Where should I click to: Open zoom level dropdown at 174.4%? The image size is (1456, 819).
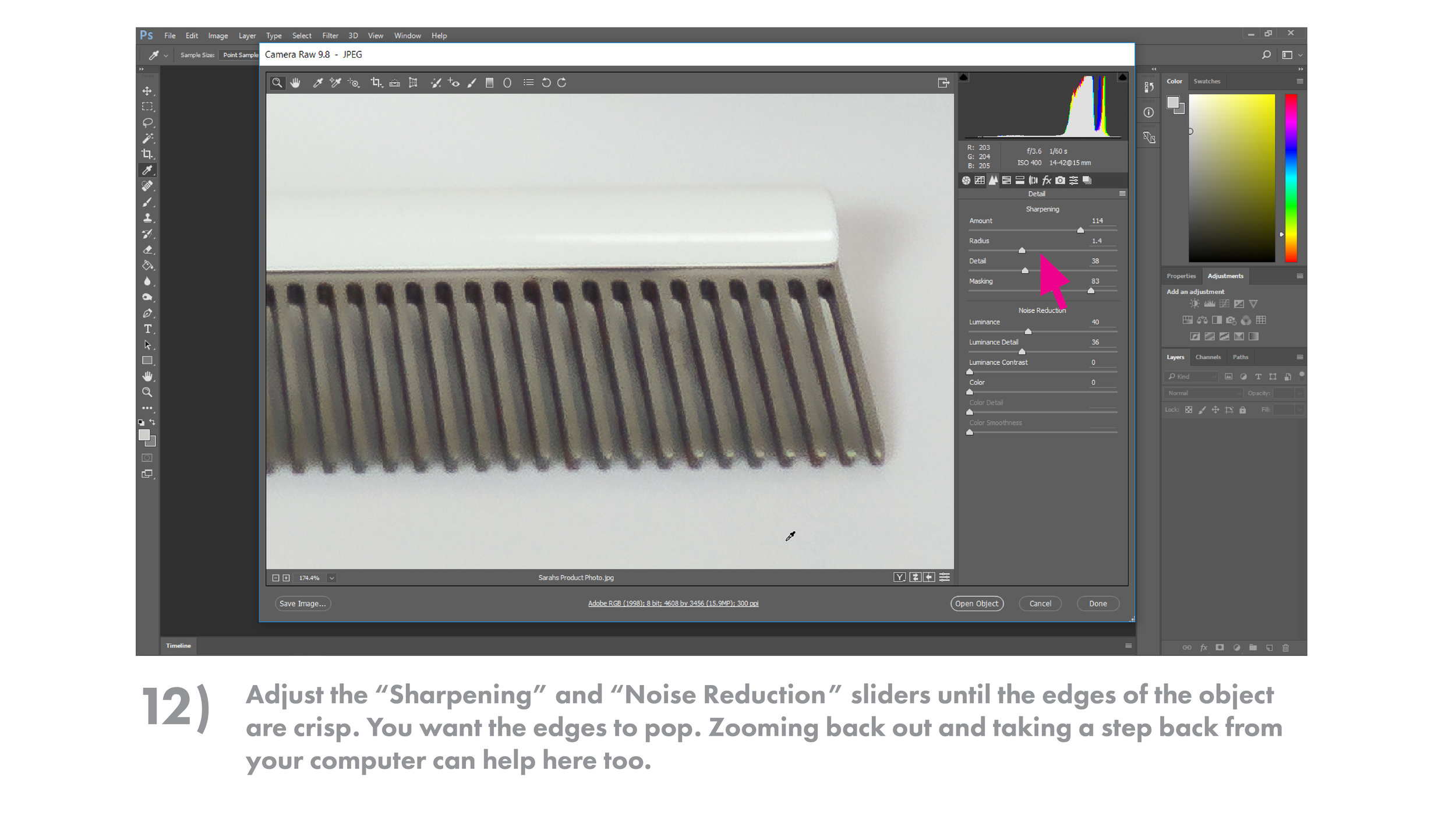[x=331, y=578]
